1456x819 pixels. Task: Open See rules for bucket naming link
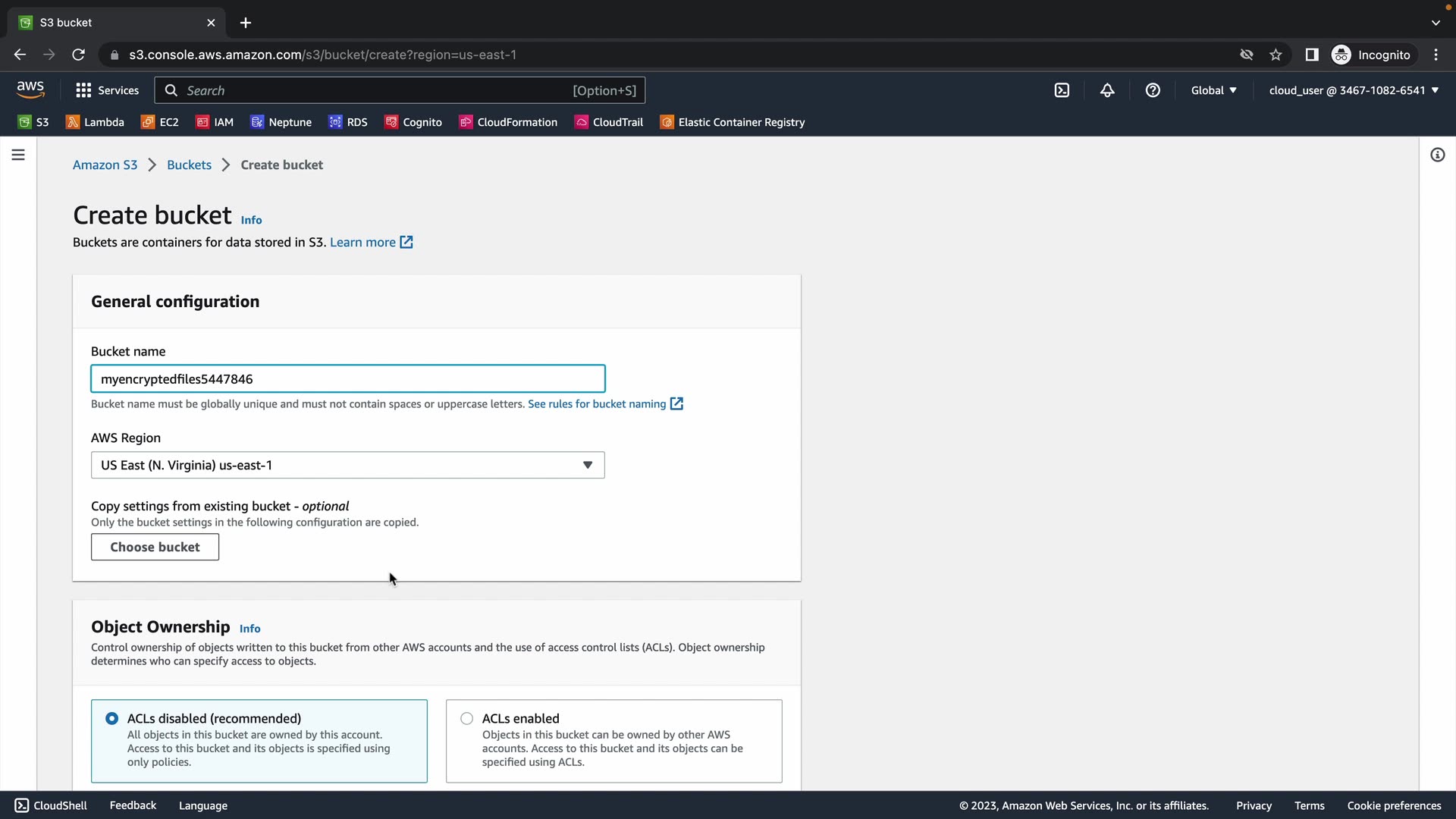[x=597, y=403]
